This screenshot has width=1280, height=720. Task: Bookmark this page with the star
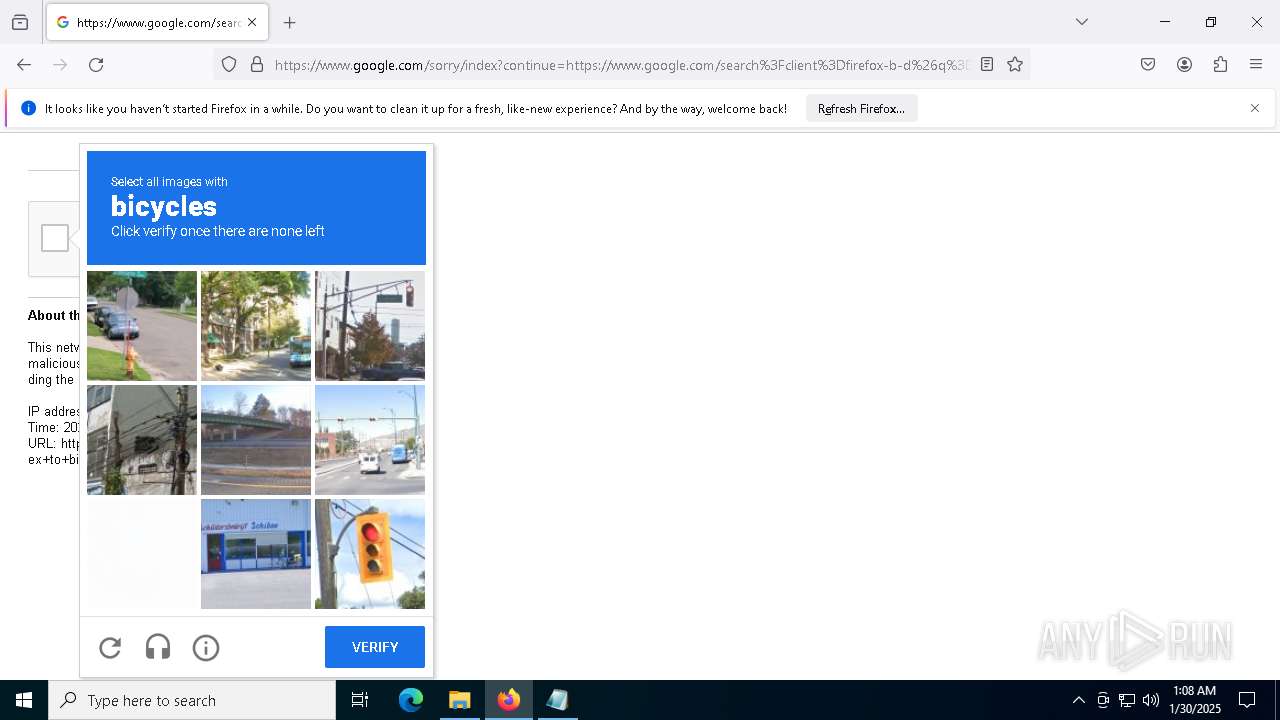(1015, 65)
